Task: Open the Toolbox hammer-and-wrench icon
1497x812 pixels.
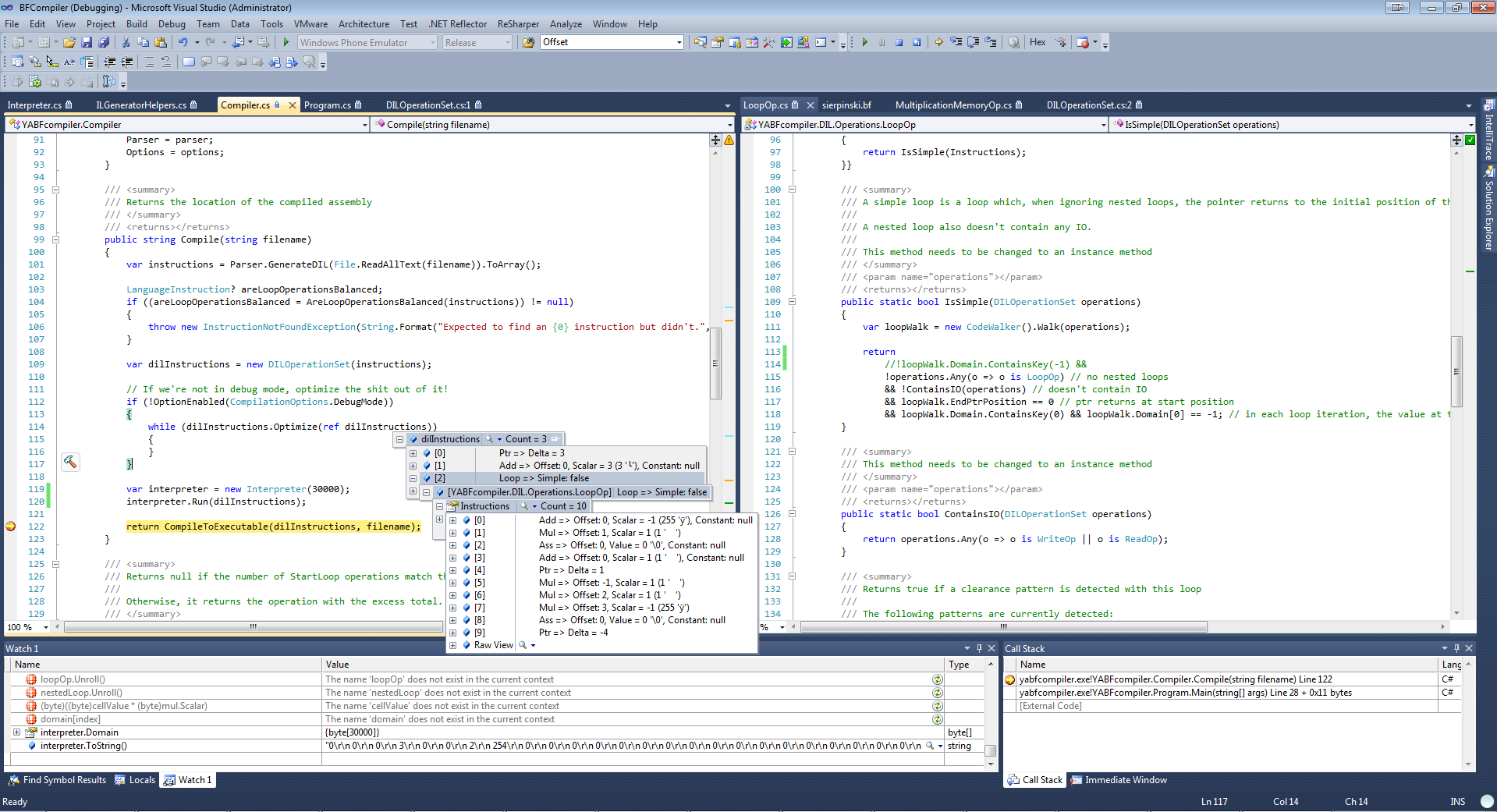Action: [769, 42]
